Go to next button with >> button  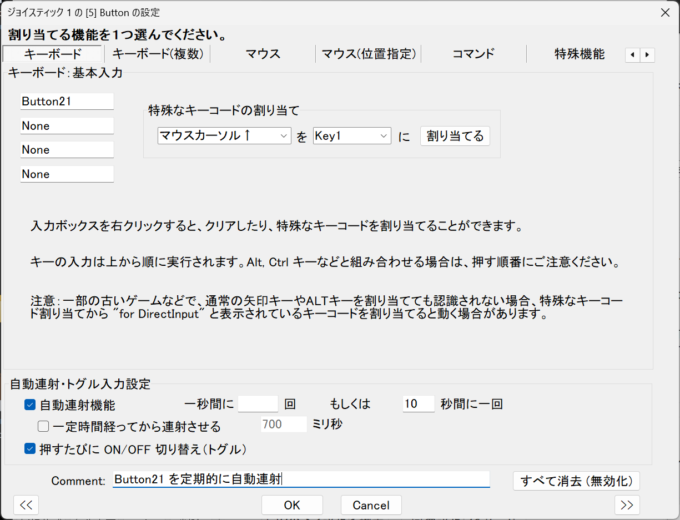coord(627,505)
